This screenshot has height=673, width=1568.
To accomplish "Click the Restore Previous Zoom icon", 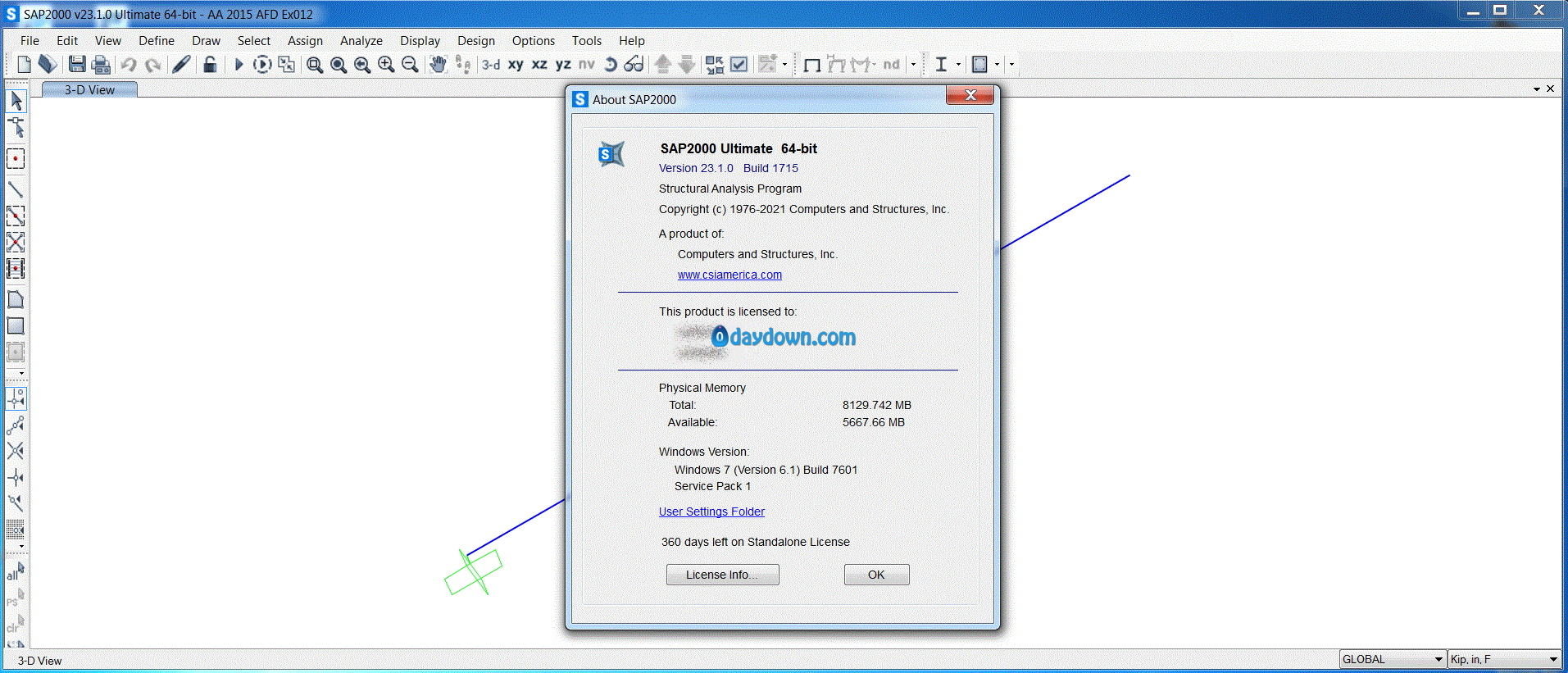I will [x=361, y=64].
